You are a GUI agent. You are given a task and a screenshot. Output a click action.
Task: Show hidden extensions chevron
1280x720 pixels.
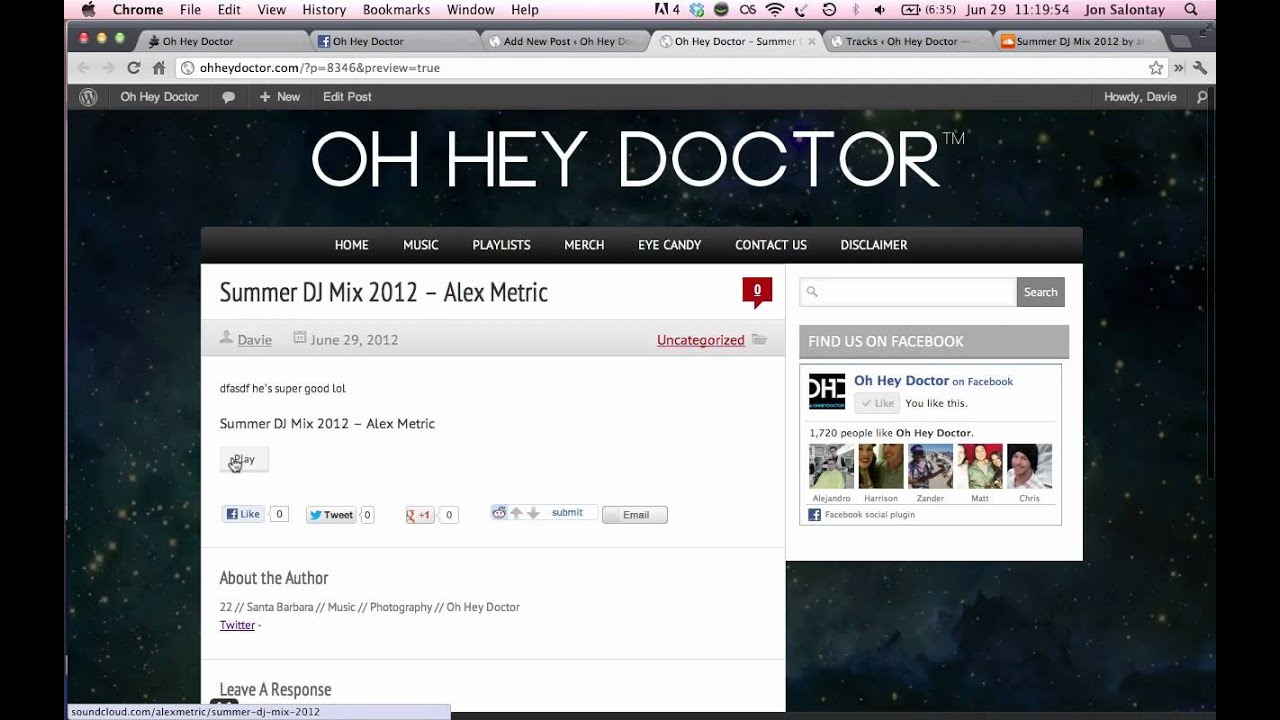pos(1179,68)
